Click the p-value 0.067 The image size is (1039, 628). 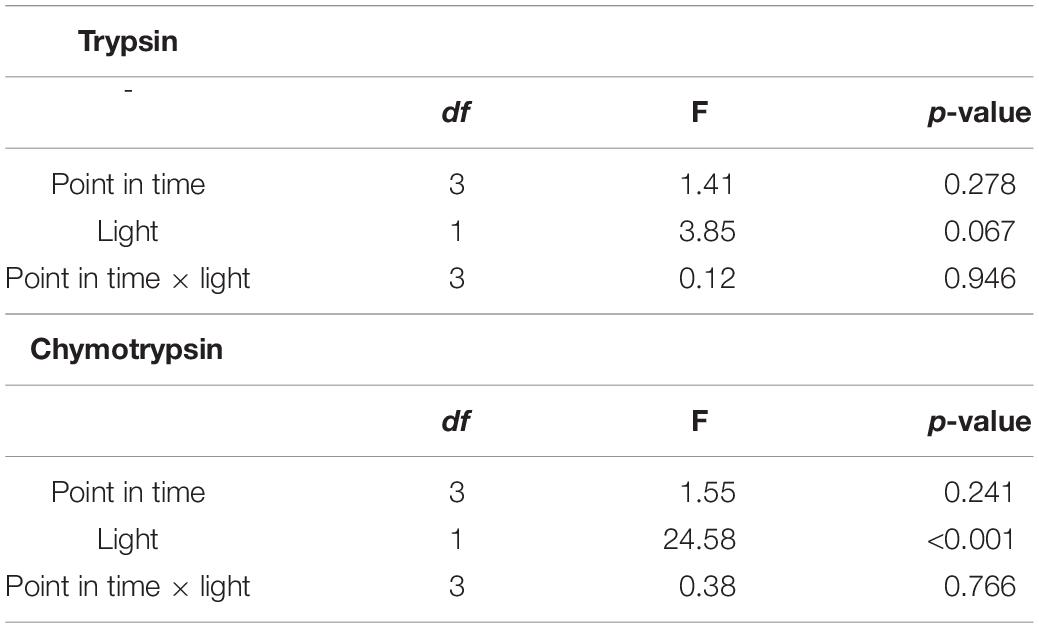979,231
